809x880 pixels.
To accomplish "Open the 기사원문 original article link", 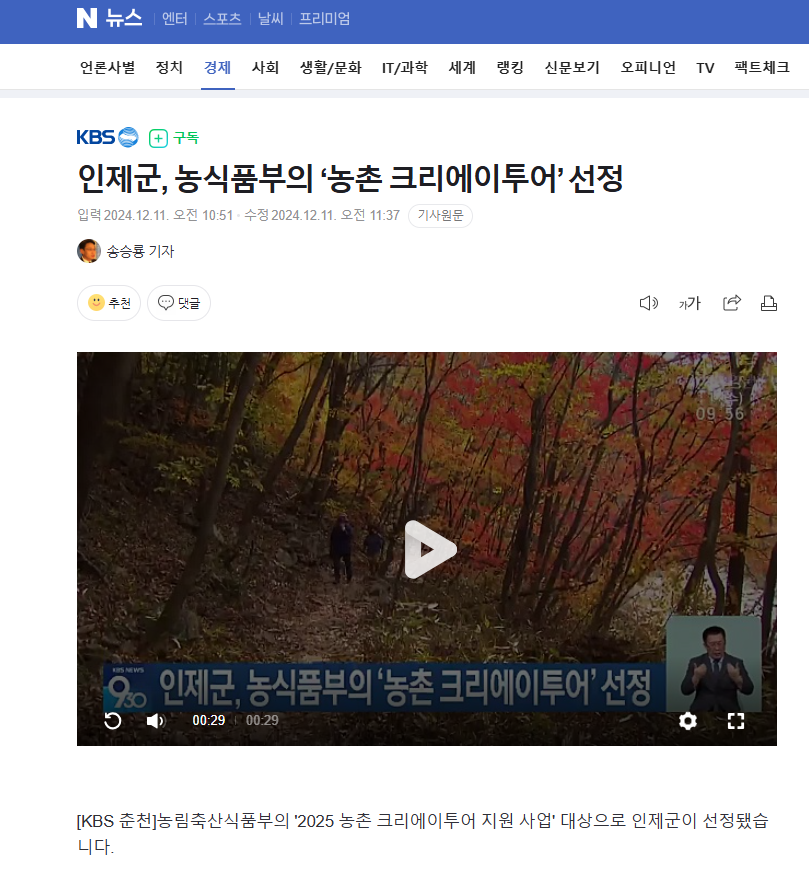I will point(440,216).
